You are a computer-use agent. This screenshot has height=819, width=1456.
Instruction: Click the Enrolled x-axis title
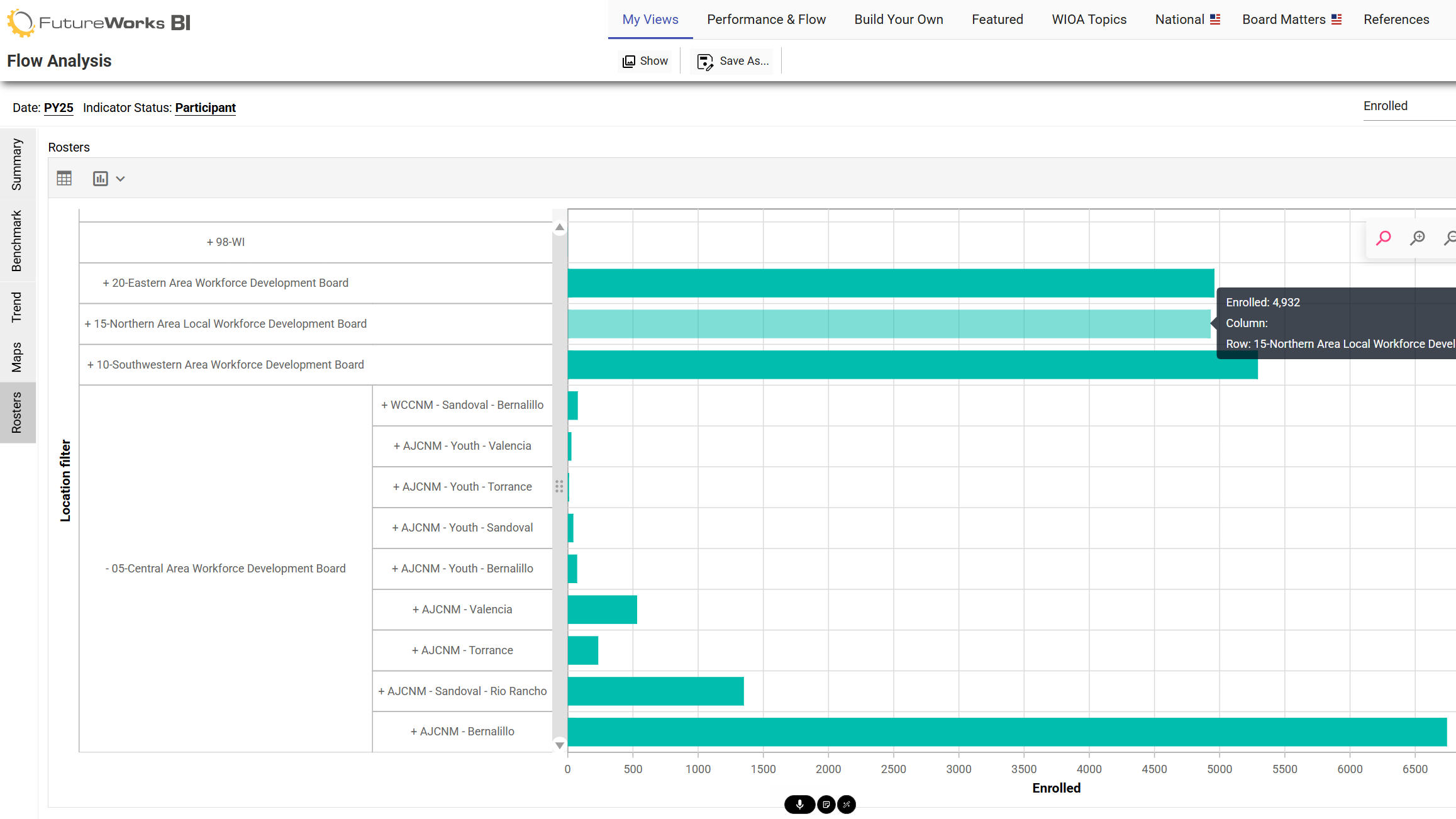tap(1056, 788)
